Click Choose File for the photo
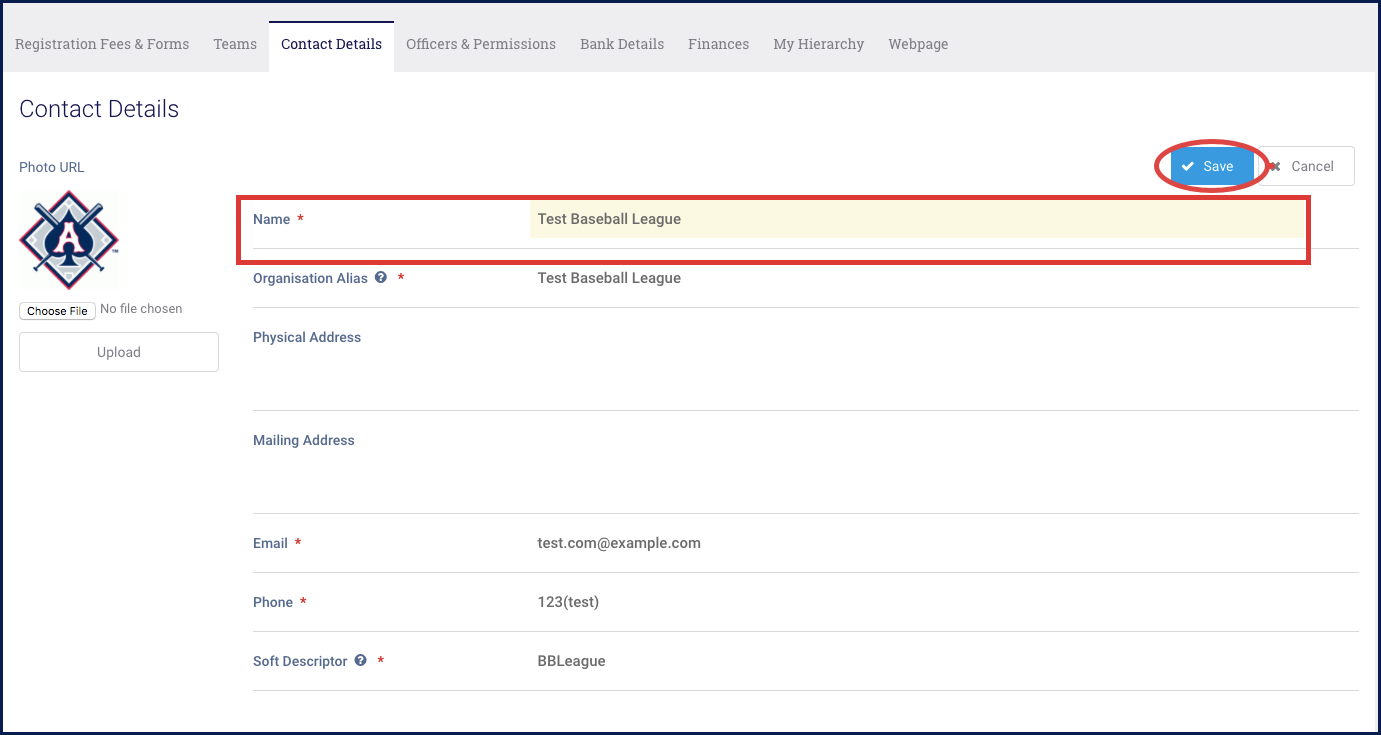The width and height of the screenshot is (1381, 735). click(58, 311)
